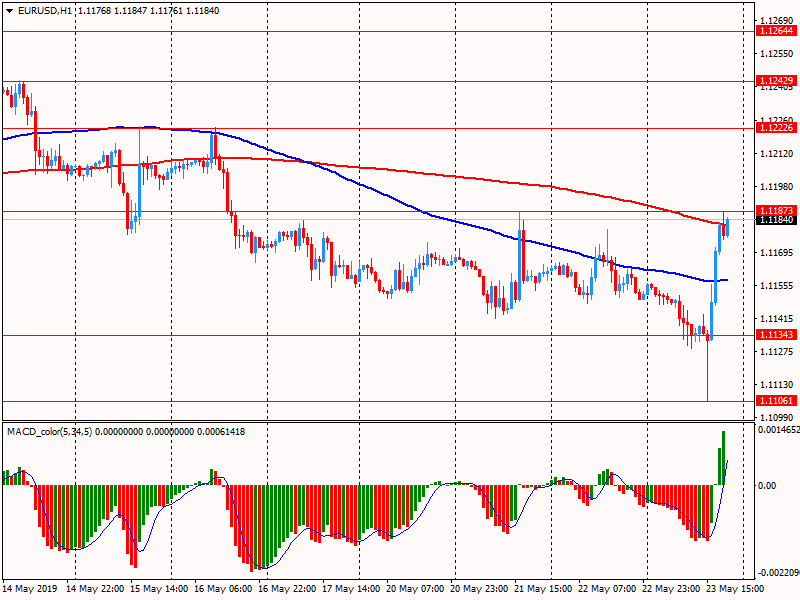The height and width of the screenshot is (600, 800).
Task: Click the 17 May 14:00 time label
Action: click(x=351, y=589)
